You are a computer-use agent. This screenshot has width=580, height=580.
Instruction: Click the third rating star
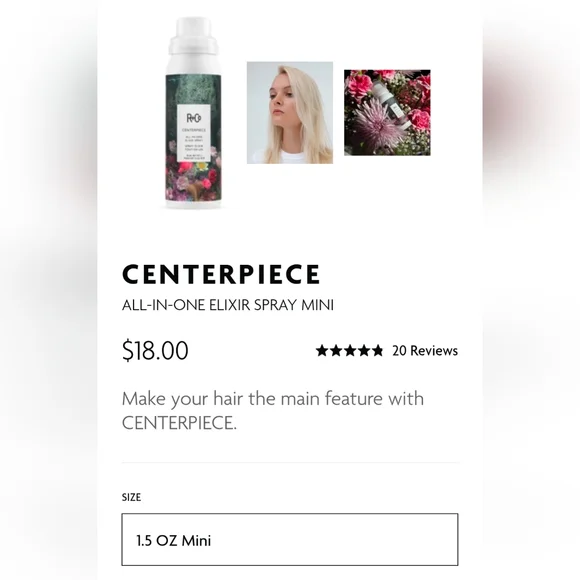click(350, 350)
